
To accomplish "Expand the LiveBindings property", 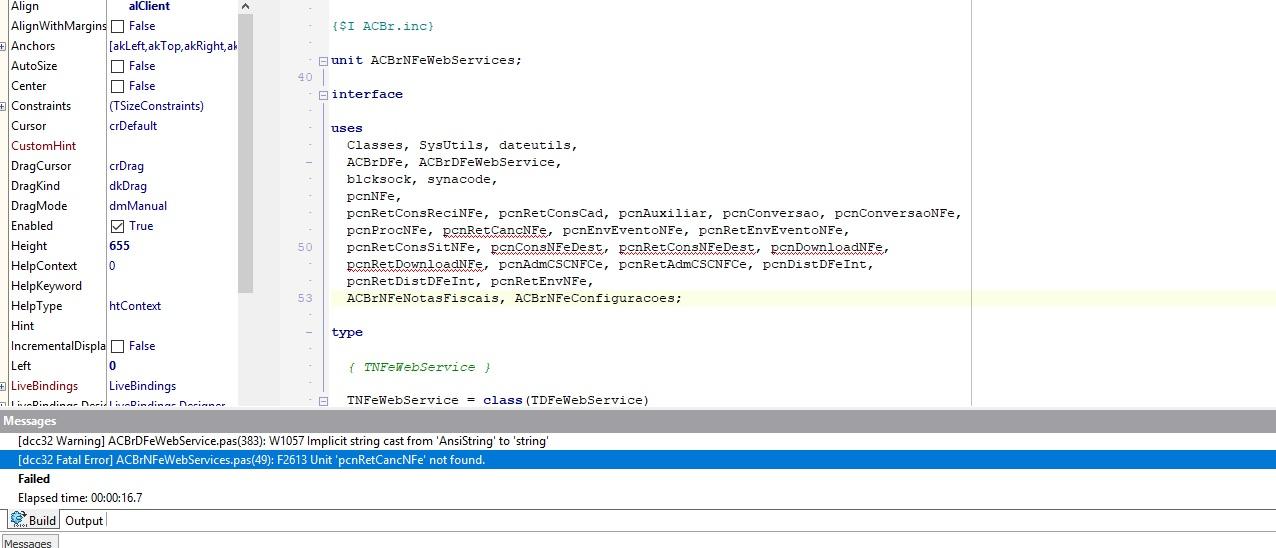I will 4,386.
